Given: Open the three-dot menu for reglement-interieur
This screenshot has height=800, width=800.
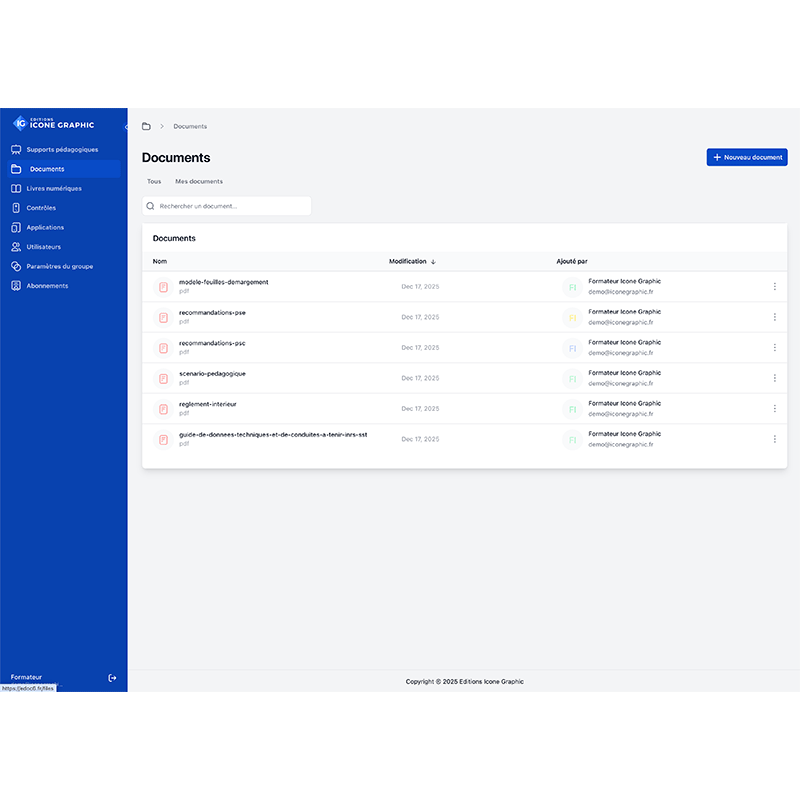Looking at the screenshot, I should 774,409.
